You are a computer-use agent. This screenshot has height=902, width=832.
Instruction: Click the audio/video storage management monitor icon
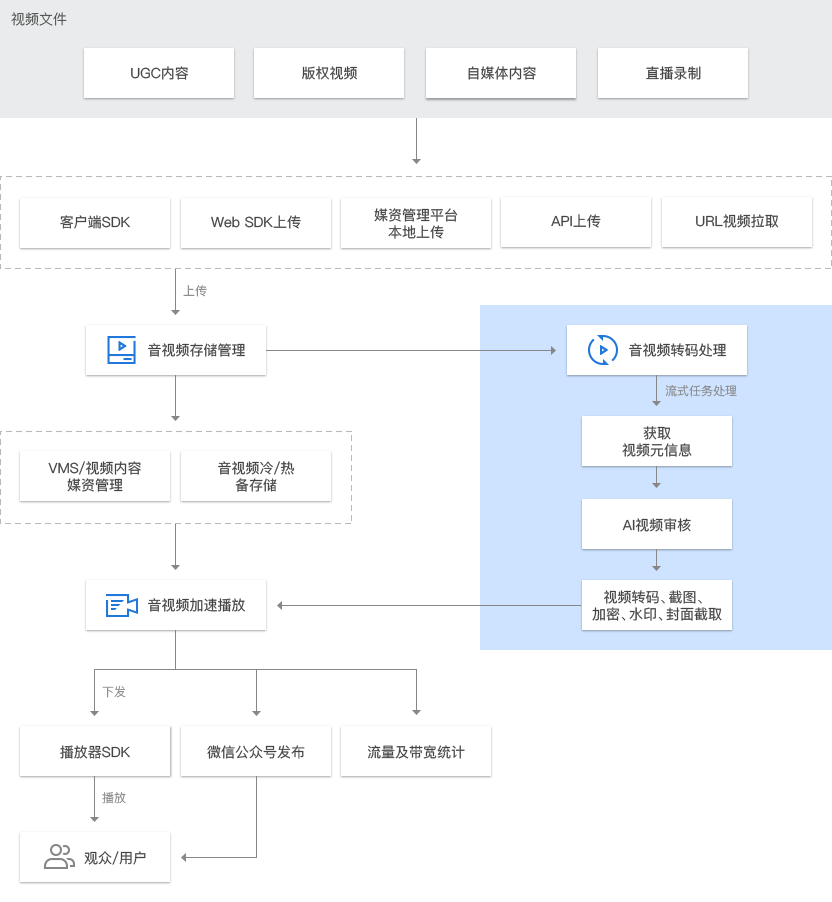(x=121, y=350)
